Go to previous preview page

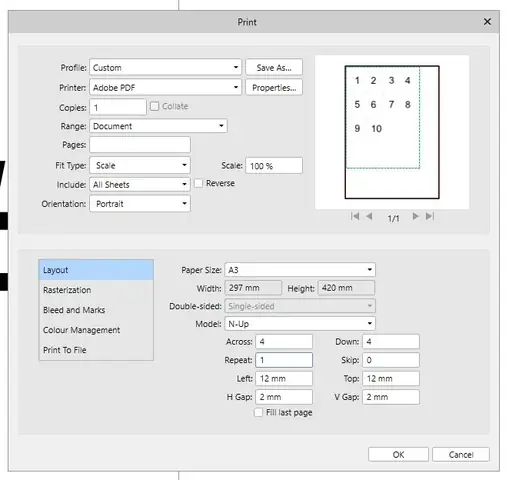tap(369, 217)
